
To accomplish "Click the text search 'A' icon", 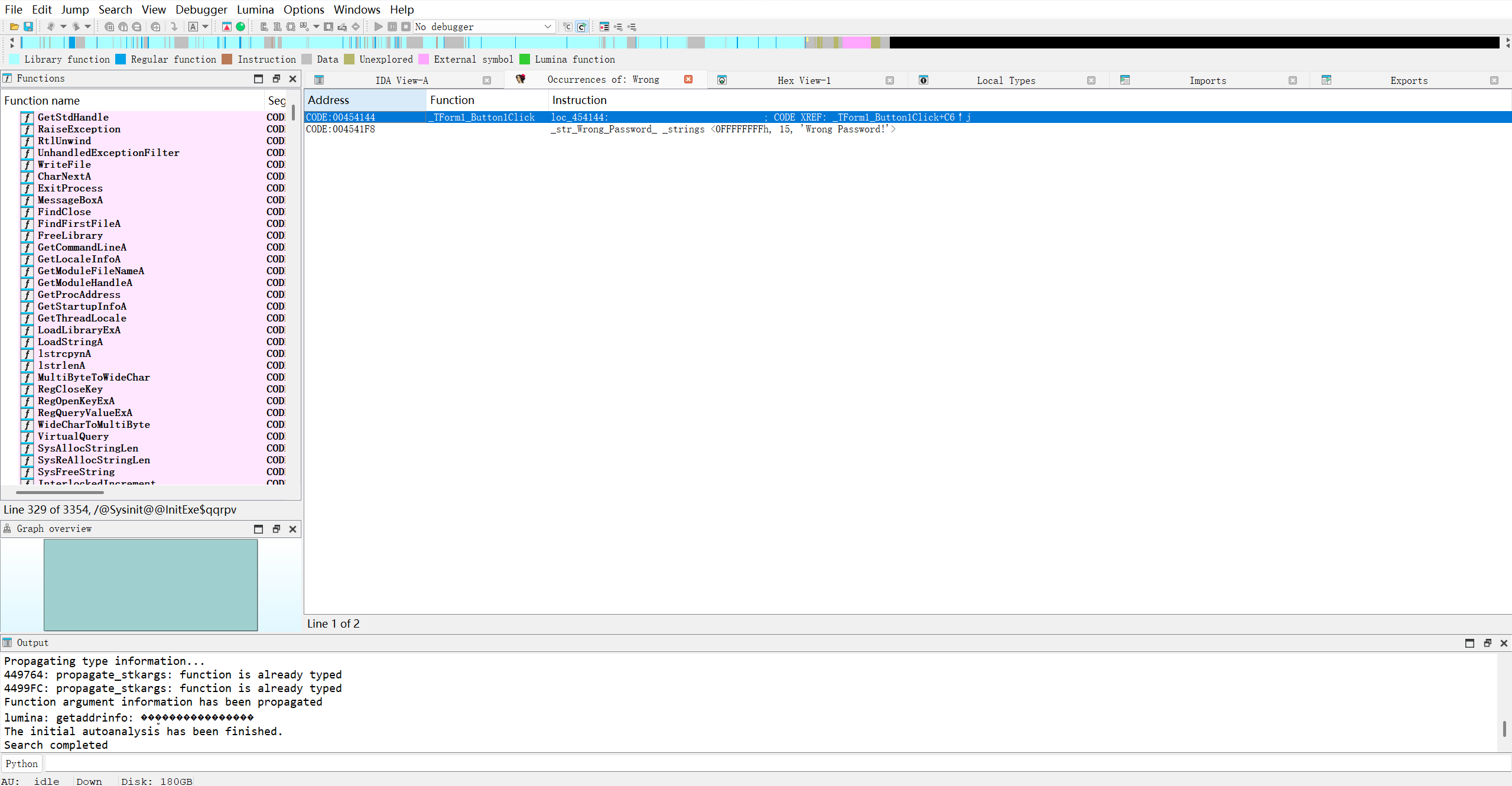I will tap(193, 27).
